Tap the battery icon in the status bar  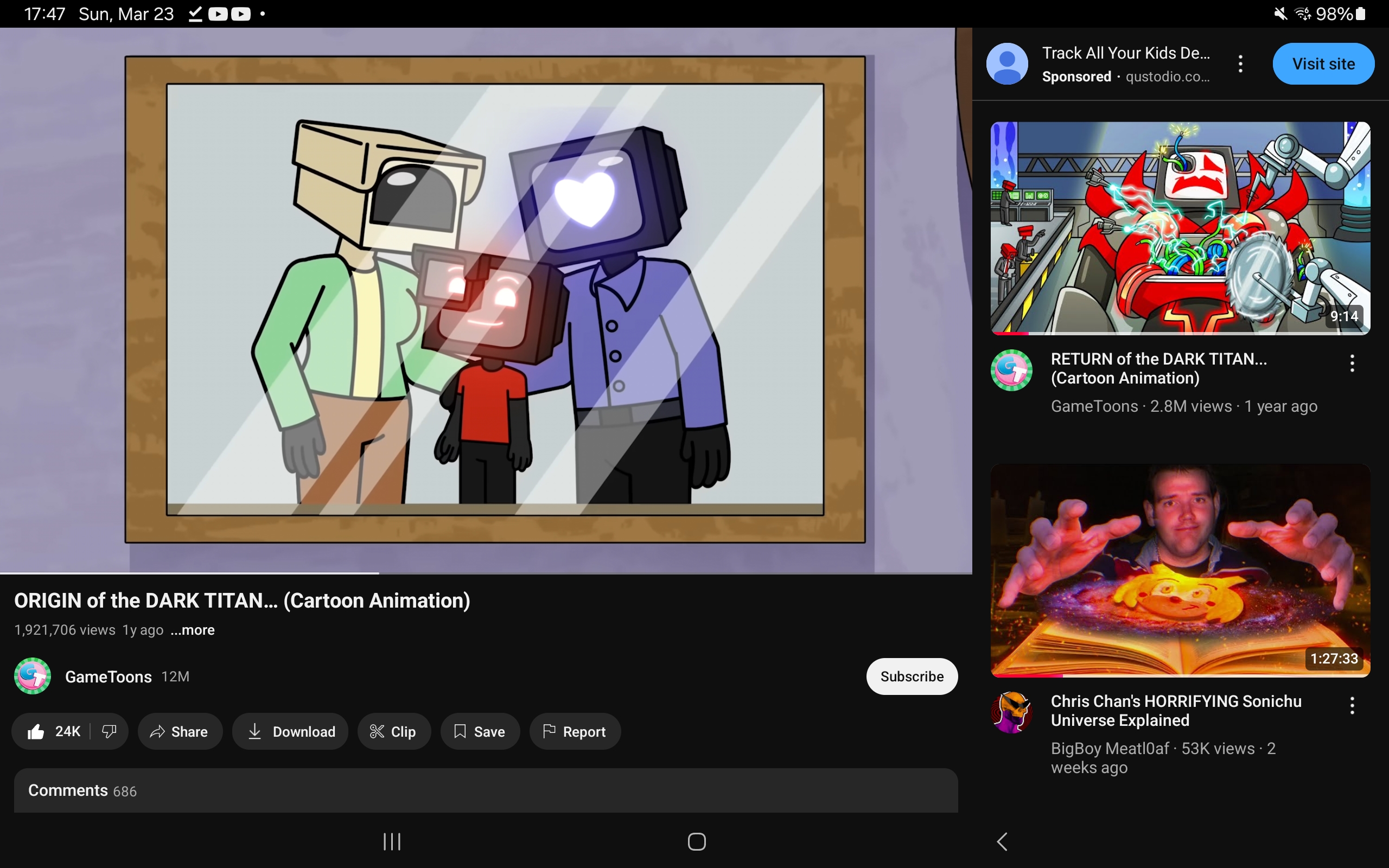[1360, 14]
